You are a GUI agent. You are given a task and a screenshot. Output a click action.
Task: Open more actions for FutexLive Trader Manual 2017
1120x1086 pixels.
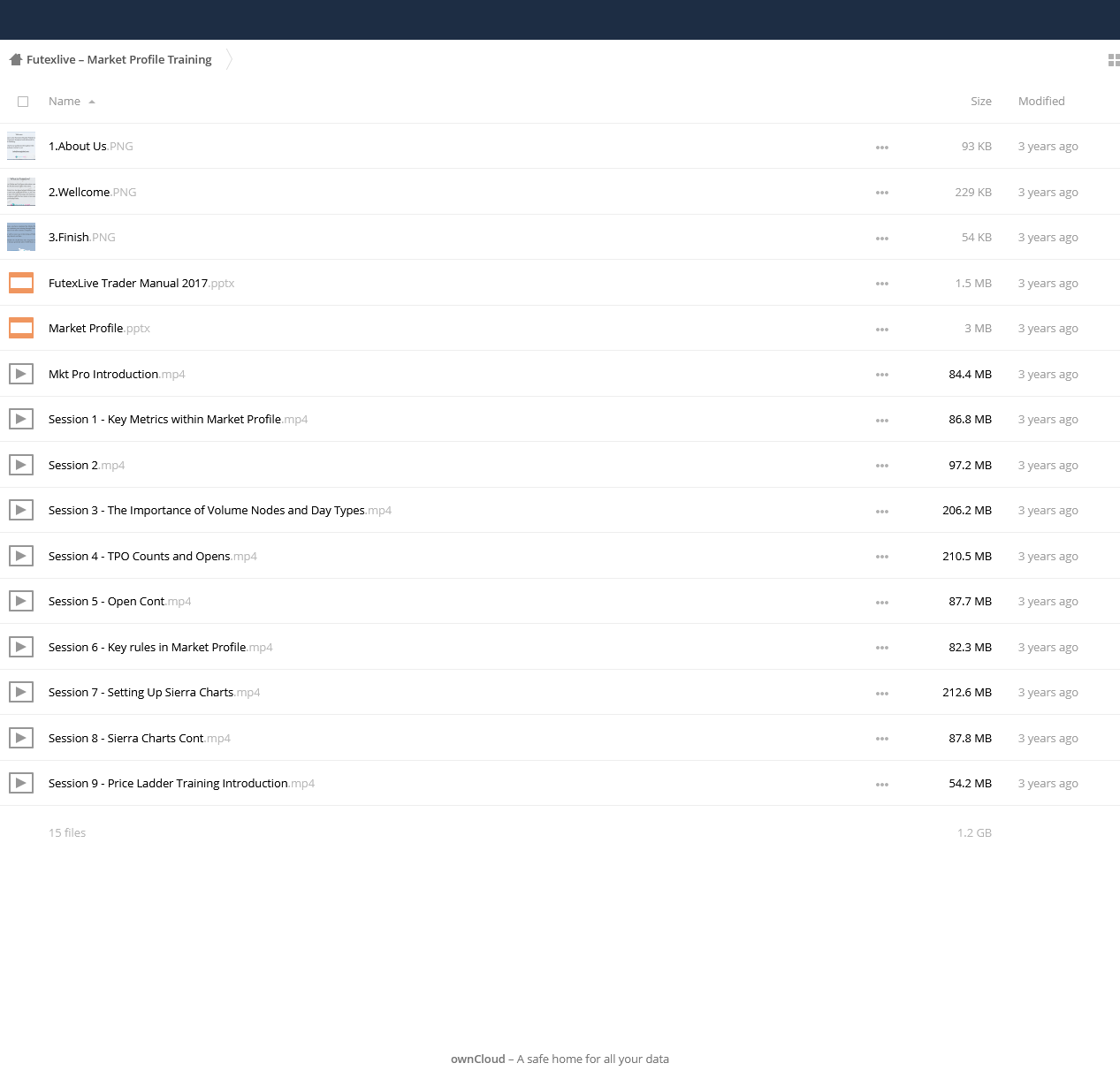pyautogui.click(x=882, y=284)
